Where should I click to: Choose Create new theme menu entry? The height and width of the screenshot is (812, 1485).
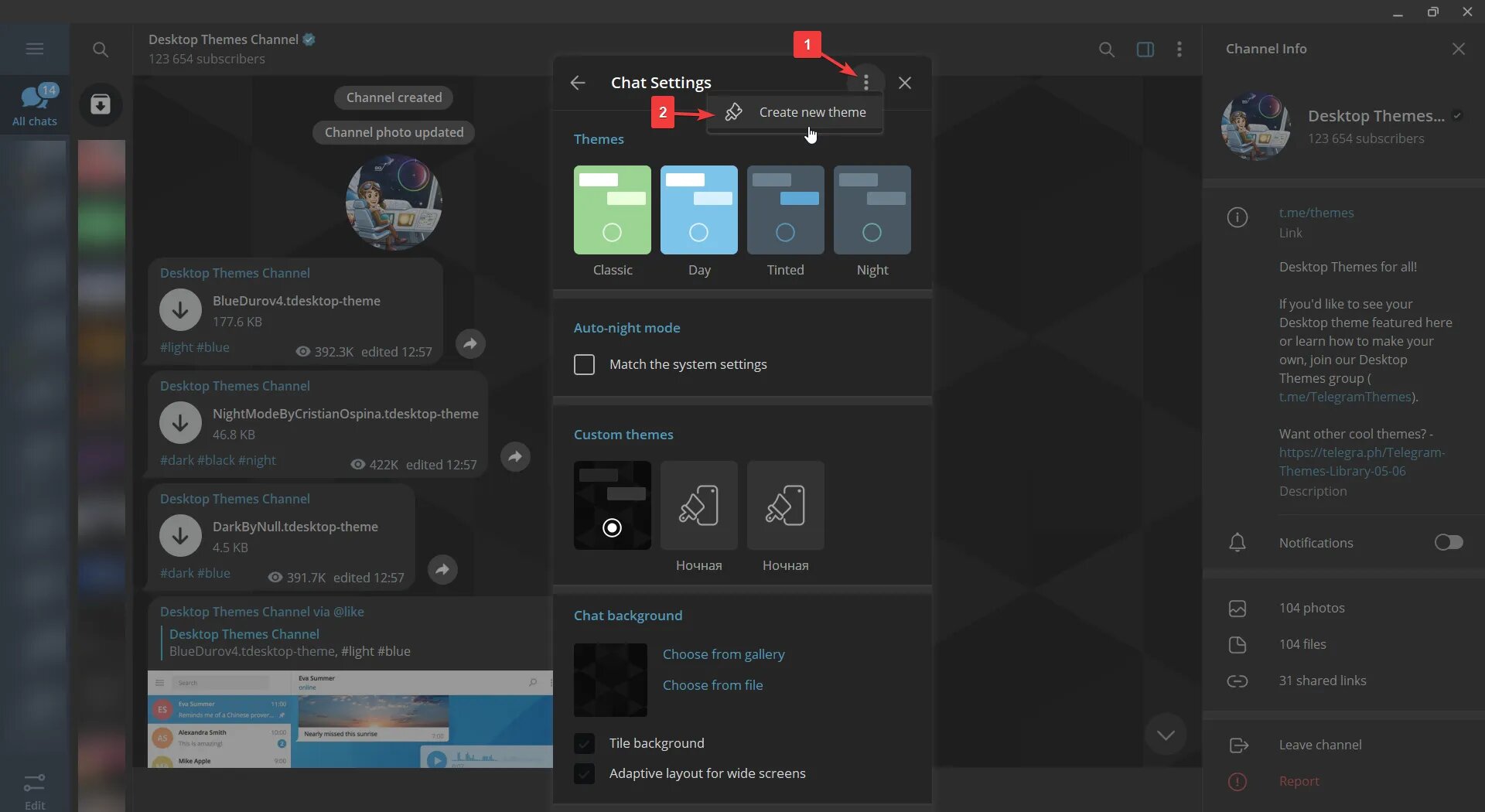coord(795,112)
